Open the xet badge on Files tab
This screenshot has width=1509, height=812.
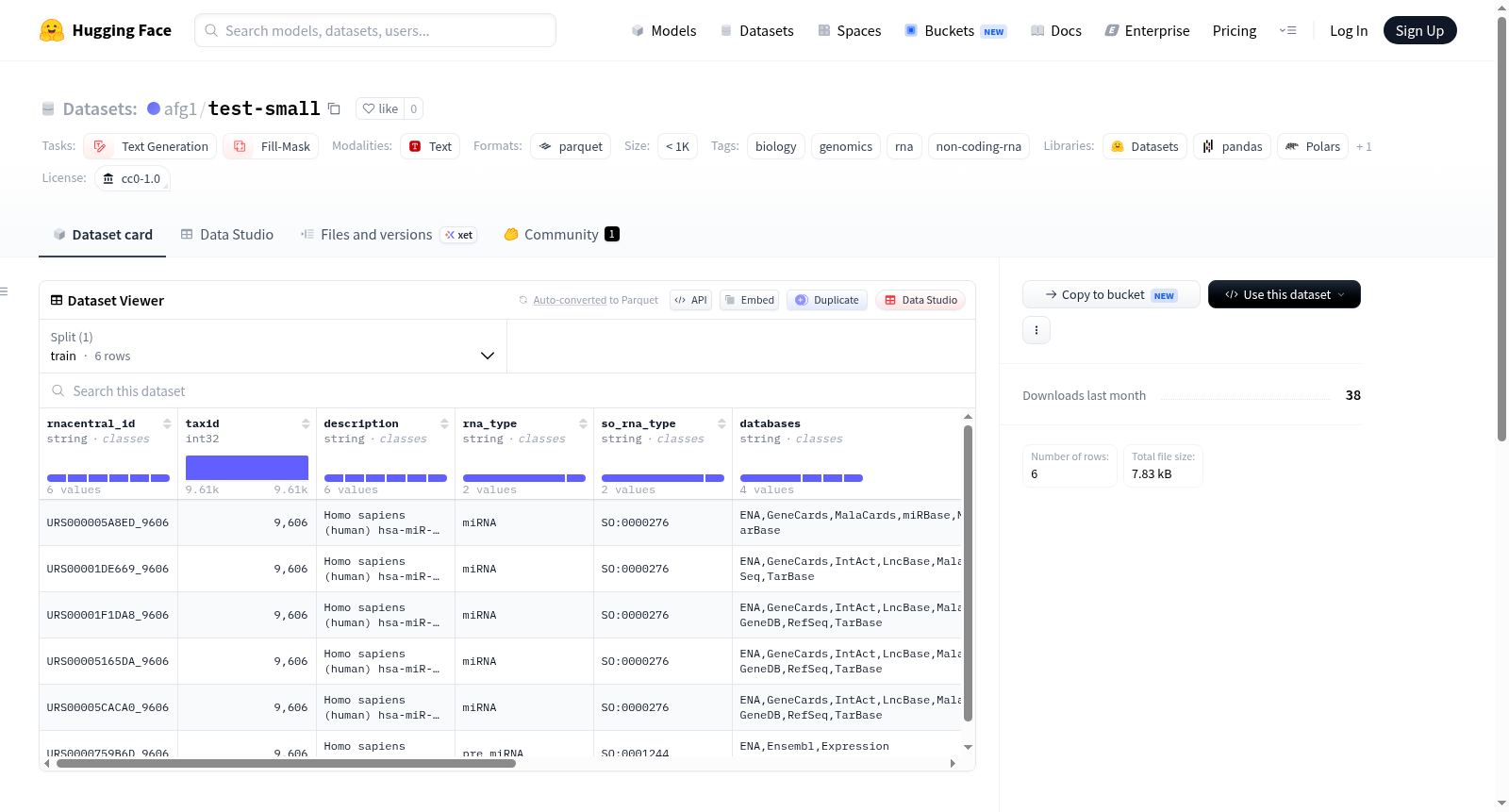click(458, 235)
